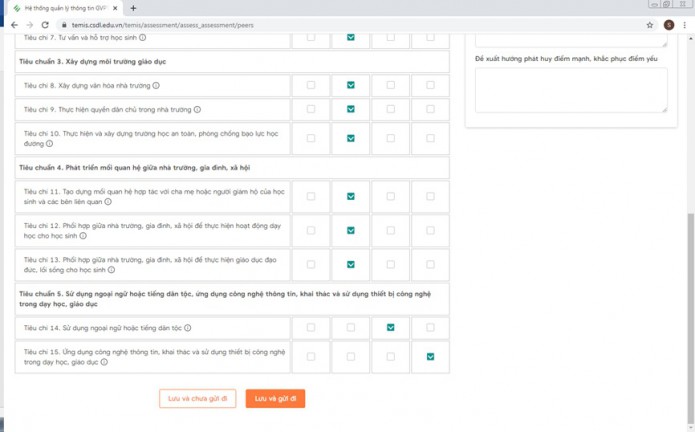Uncheck the last checkbox for Tiêu chí 15
The width and height of the screenshot is (695, 432).
tap(430, 356)
